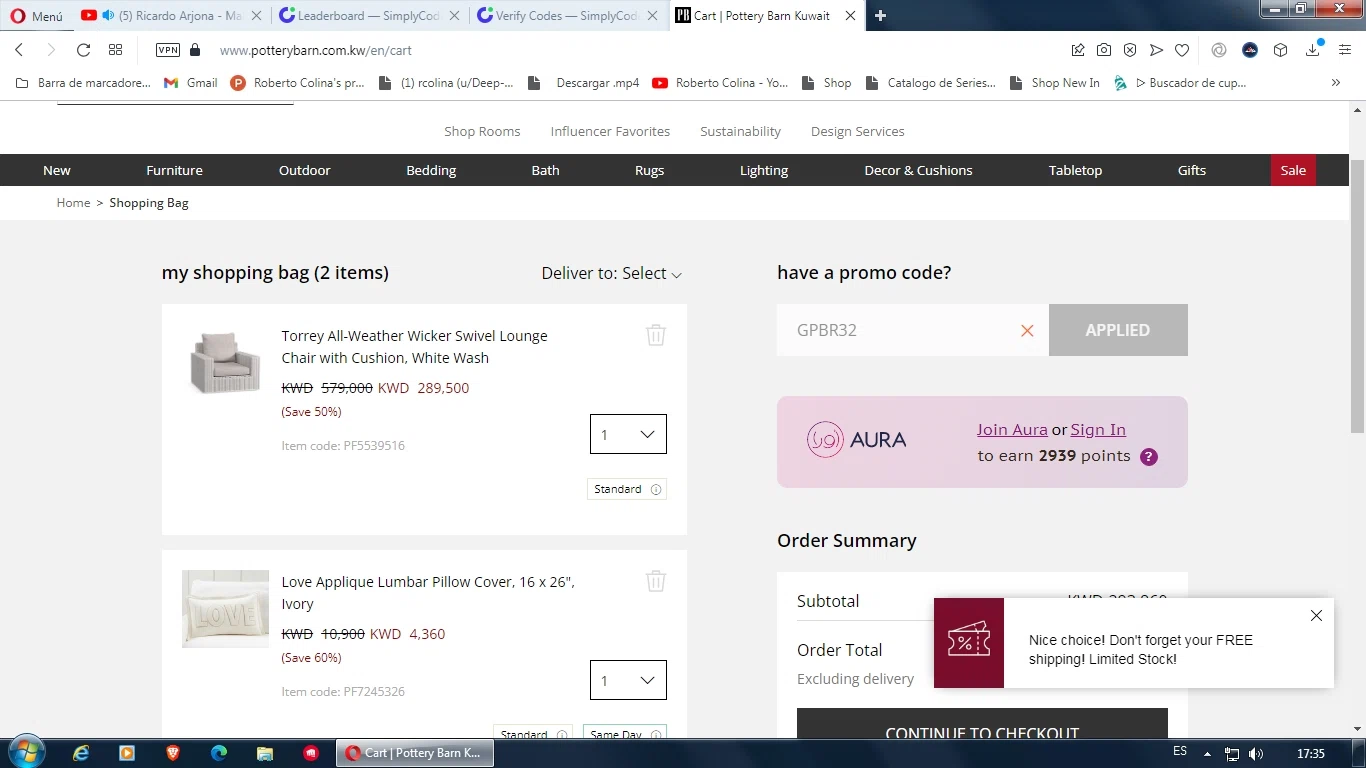Show more bookmarks overflow chevron
The height and width of the screenshot is (768, 1366).
1335,83
